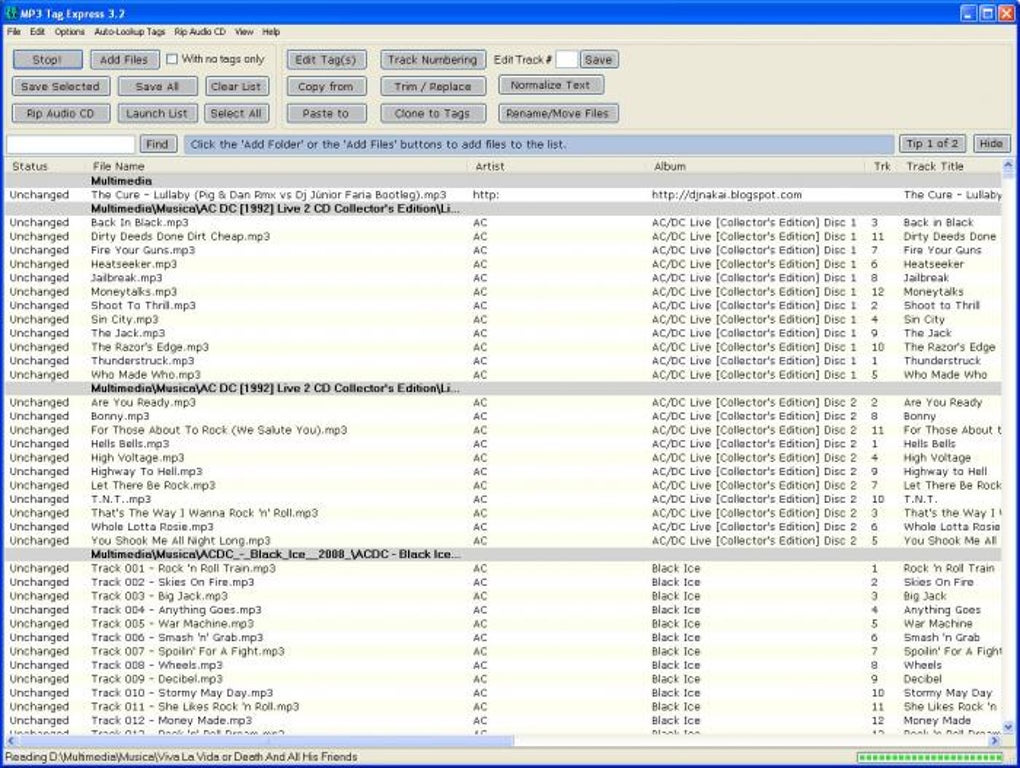Click the Track Numbering button

pyautogui.click(x=433, y=60)
